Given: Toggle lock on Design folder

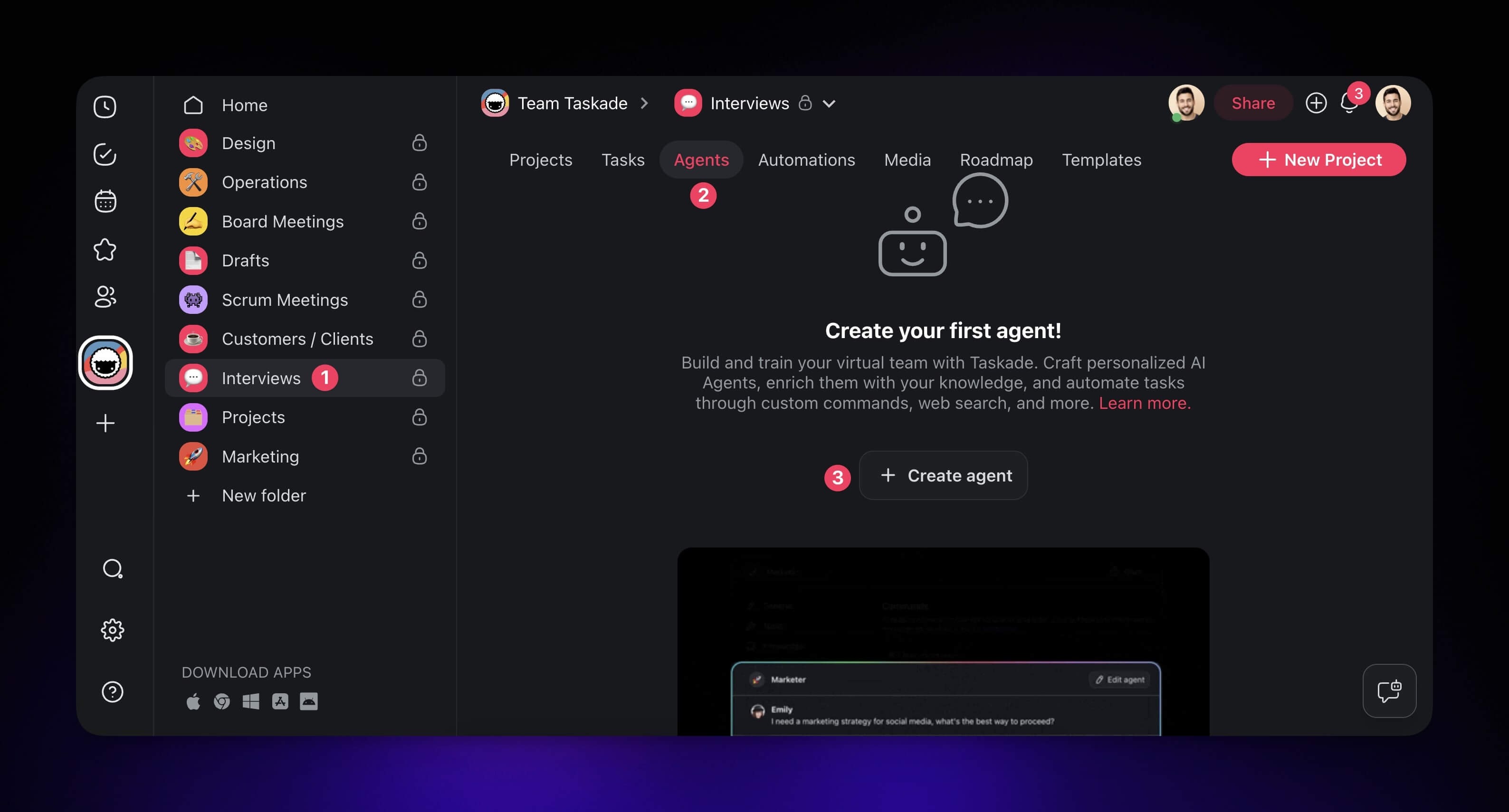Looking at the screenshot, I should pos(419,143).
